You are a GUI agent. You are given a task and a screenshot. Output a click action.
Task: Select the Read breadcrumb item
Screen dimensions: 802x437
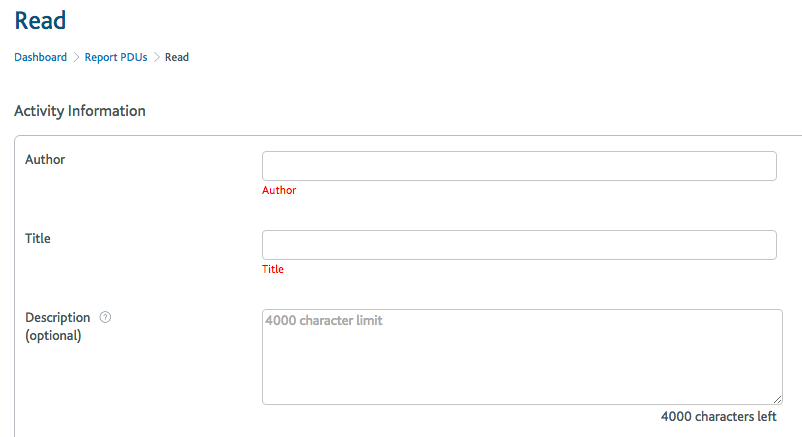[176, 57]
